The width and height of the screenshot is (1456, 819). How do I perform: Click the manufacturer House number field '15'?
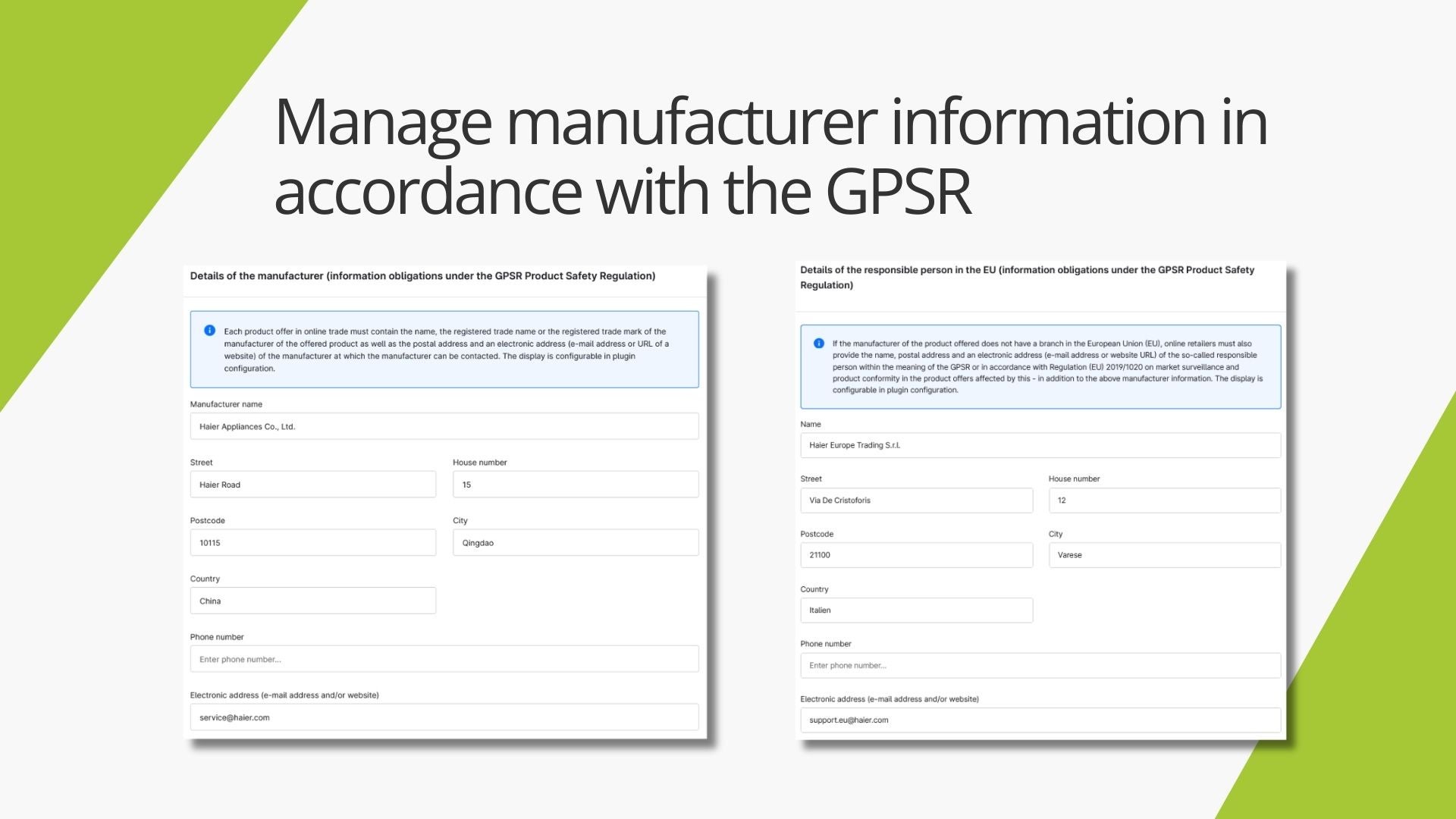point(575,485)
